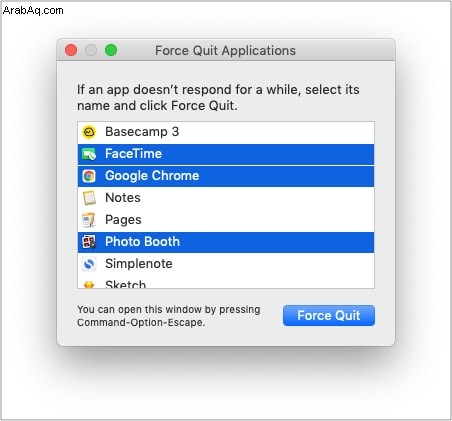
Task: Select Simplenote in the list
Action: (x=226, y=264)
